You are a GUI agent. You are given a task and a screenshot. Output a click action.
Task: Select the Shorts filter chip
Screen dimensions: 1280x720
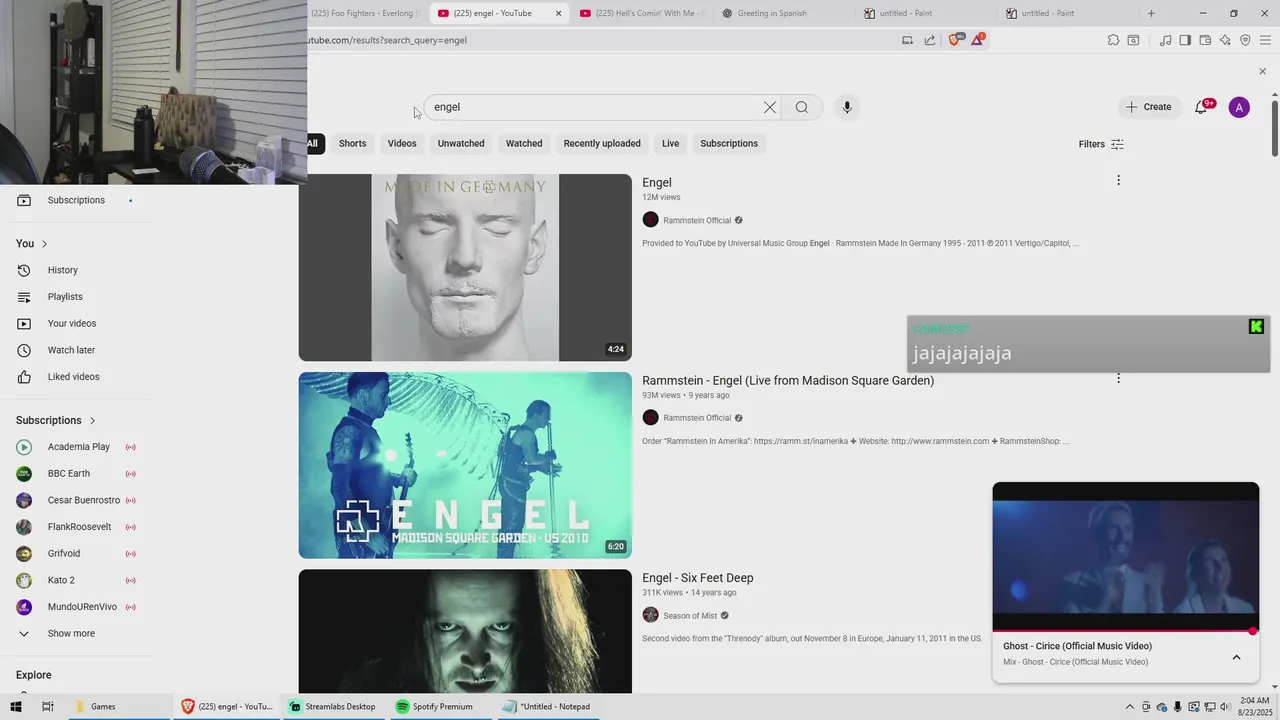click(352, 143)
